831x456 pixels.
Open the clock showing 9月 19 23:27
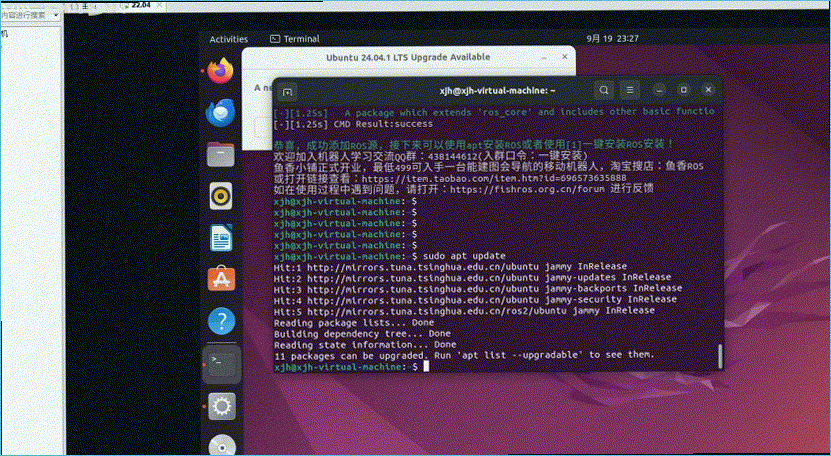[x=612, y=39]
